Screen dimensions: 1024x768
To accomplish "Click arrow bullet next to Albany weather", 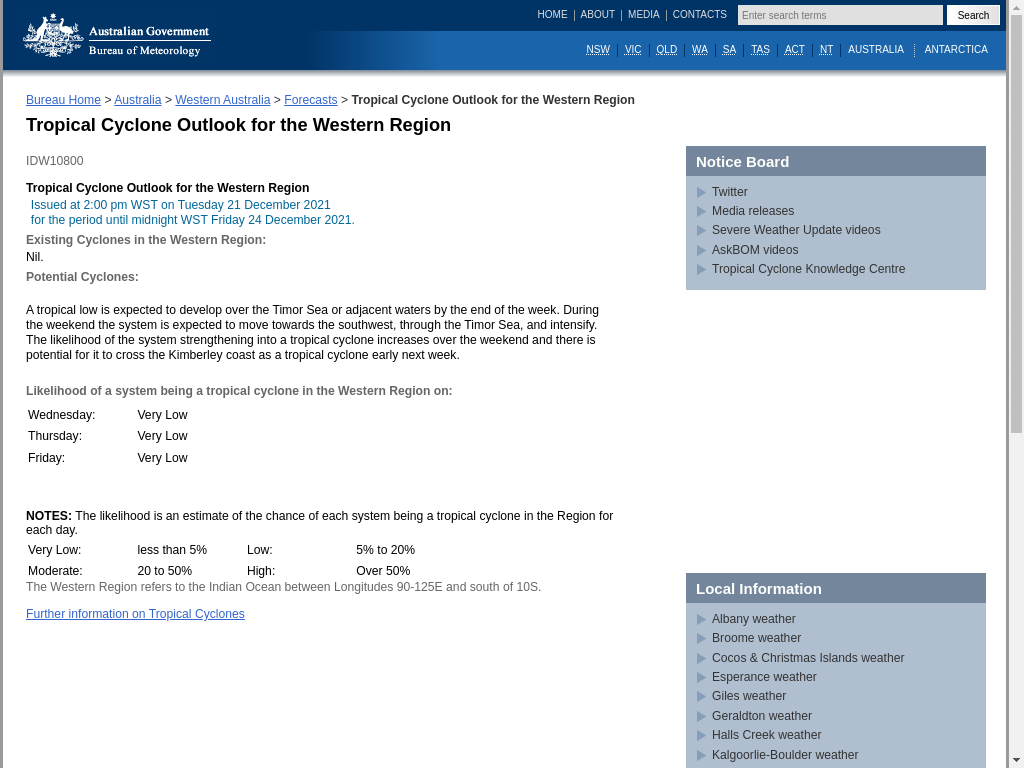I will [701, 619].
